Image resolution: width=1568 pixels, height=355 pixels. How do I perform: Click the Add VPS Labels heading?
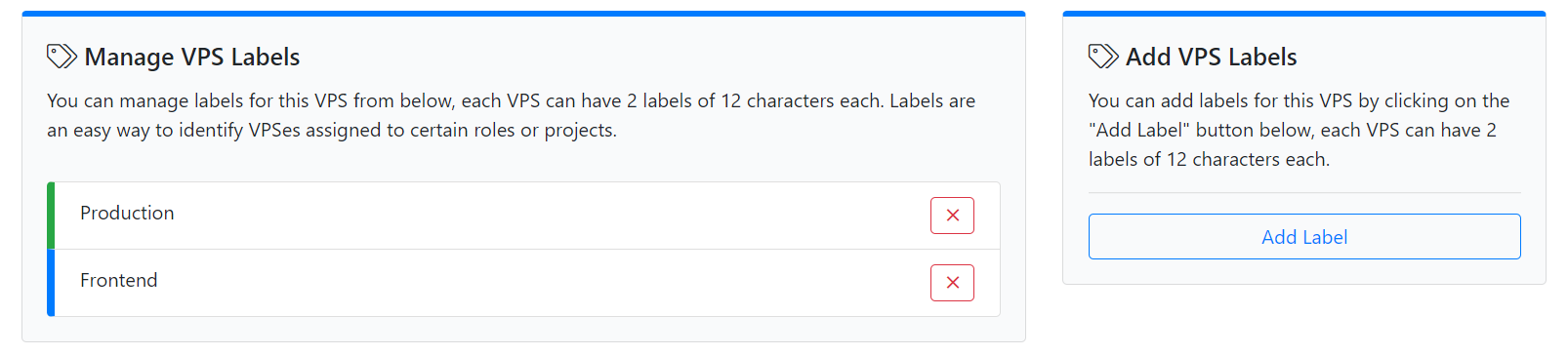click(1212, 57)
